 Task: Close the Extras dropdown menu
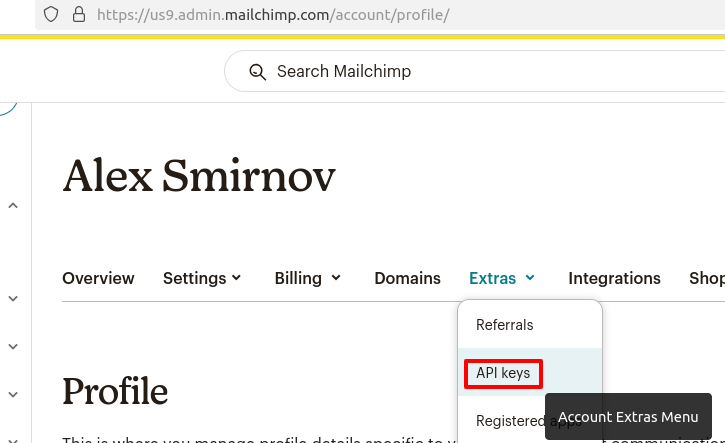[x=502, y=278]
